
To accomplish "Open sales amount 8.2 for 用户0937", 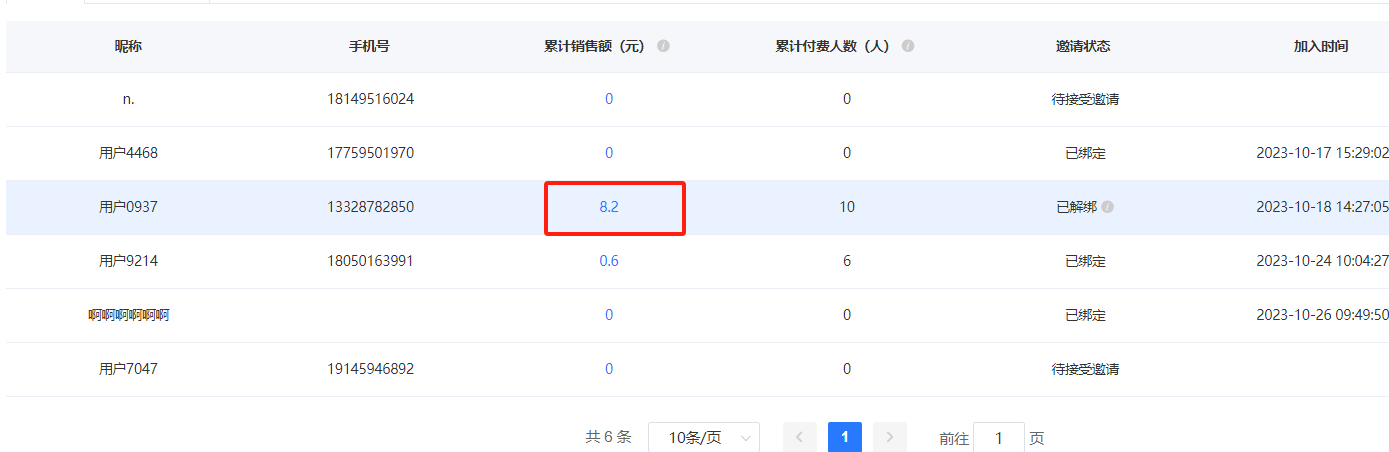I will coord(609,207).
